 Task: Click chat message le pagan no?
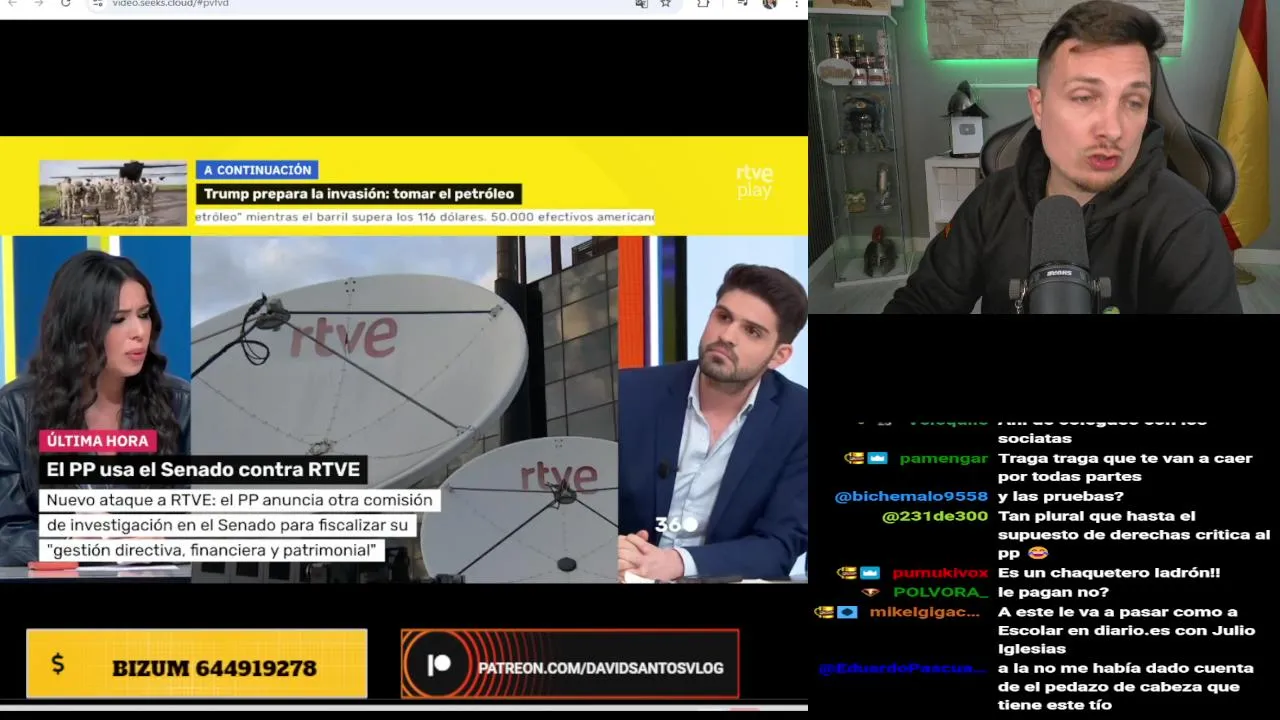pos(1053,592)
